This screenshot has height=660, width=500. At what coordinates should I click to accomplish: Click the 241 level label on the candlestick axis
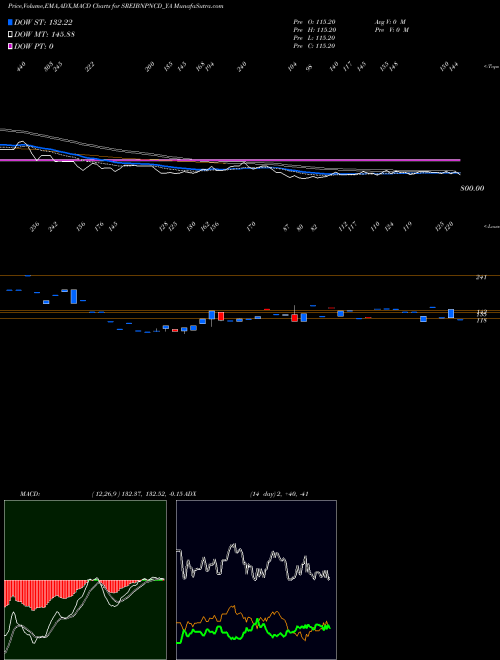481,277
